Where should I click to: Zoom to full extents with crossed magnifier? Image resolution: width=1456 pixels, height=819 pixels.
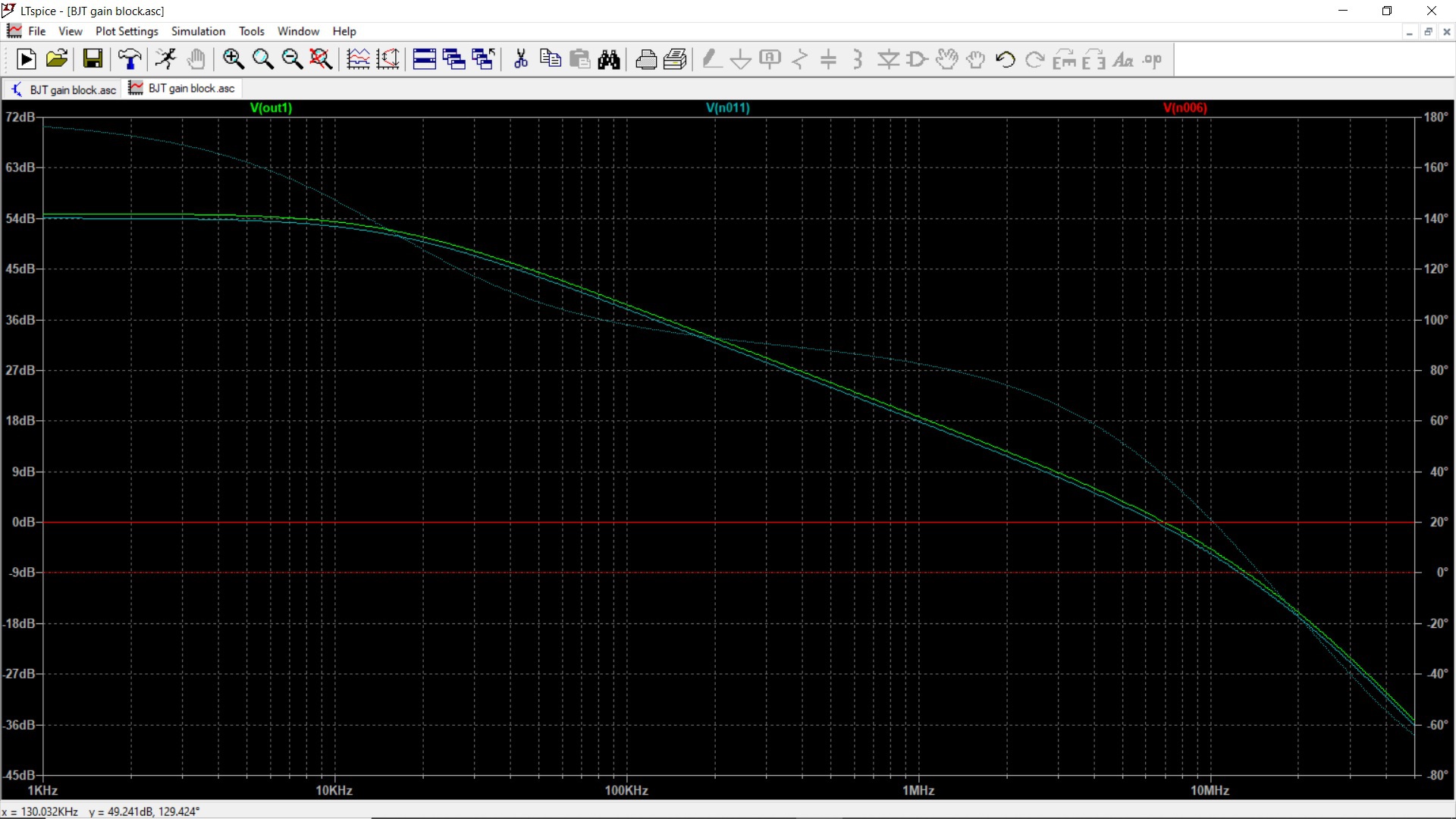[x=322, y=59]
